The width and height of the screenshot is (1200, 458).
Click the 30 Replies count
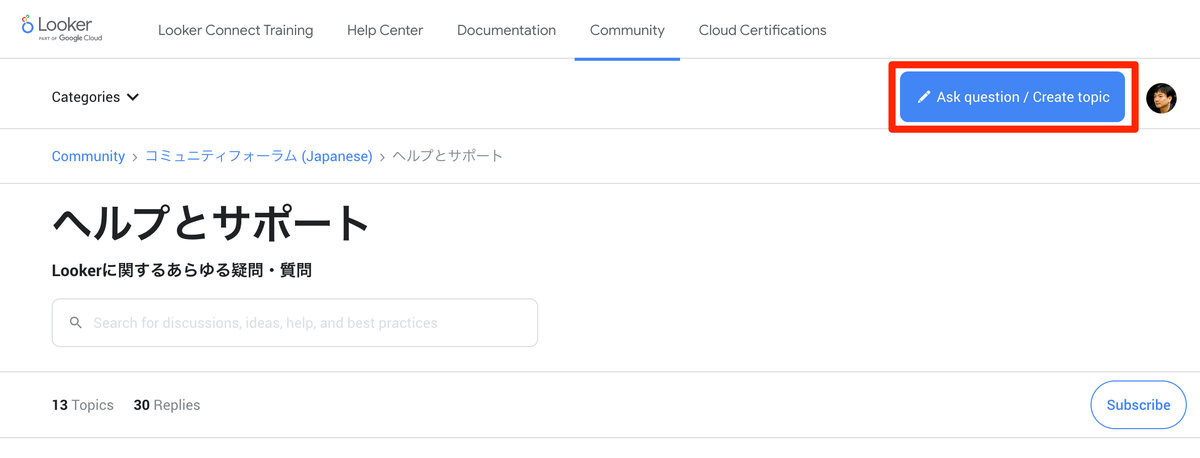(167, 405)
